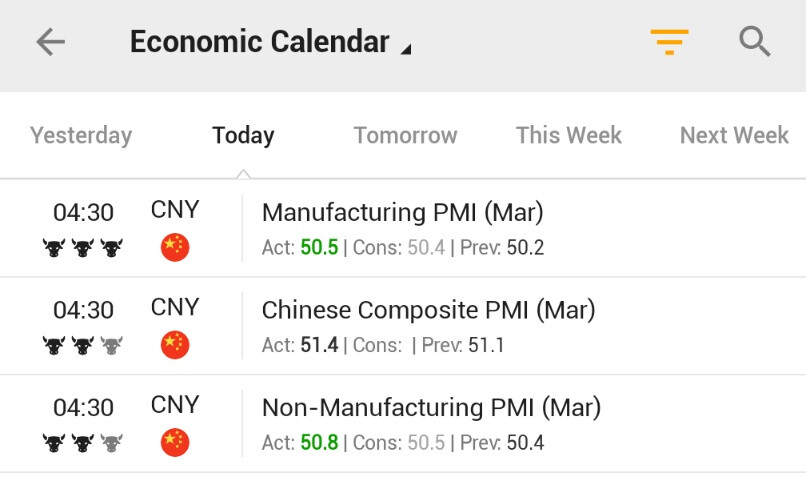Tap China flag icon beside Non-Manufacturing PMI
Screen dimensions: 806x477
coord(175,442)
